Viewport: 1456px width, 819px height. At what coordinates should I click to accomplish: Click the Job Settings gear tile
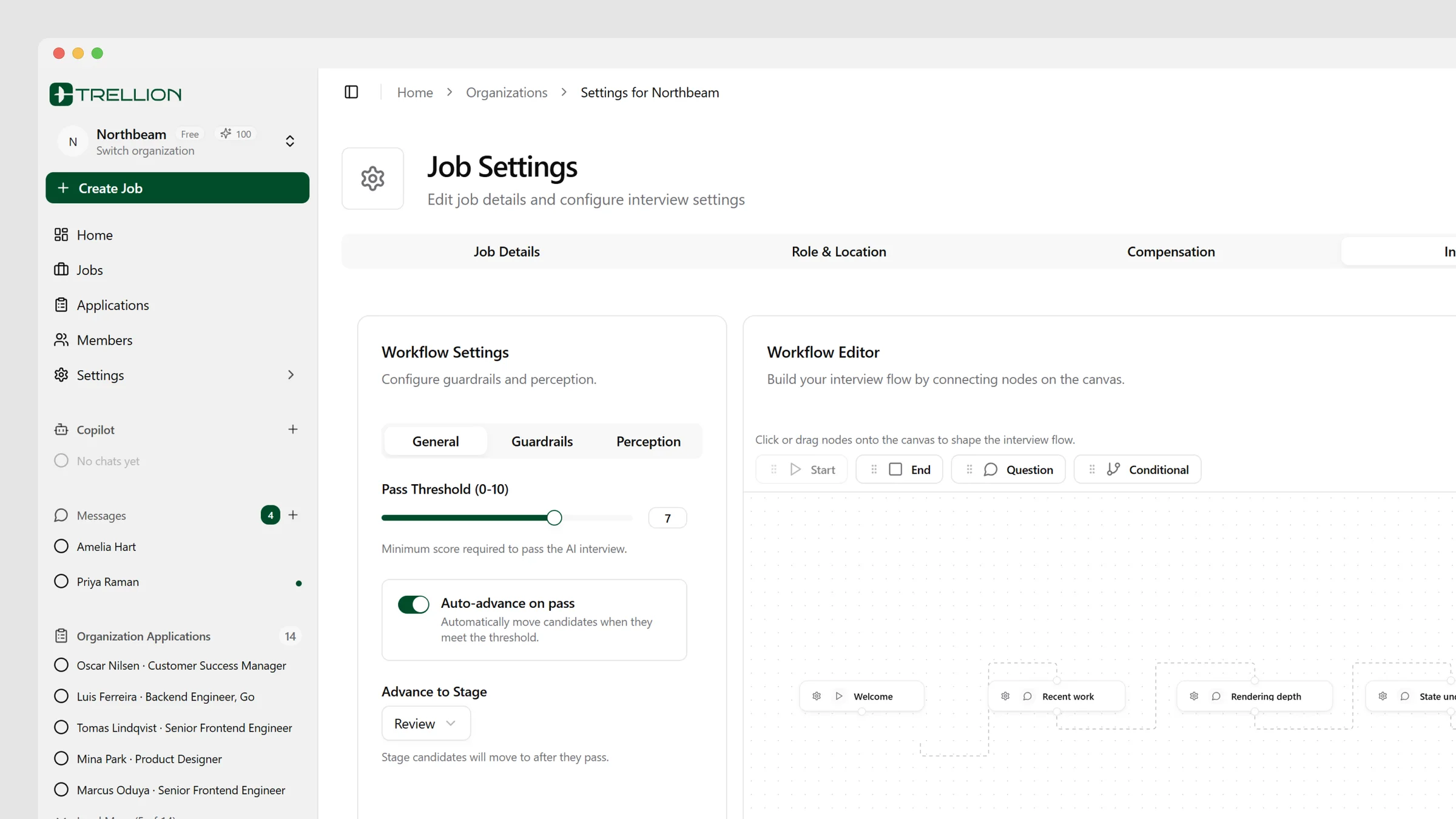pyautogui.click(x=372, y=178)
